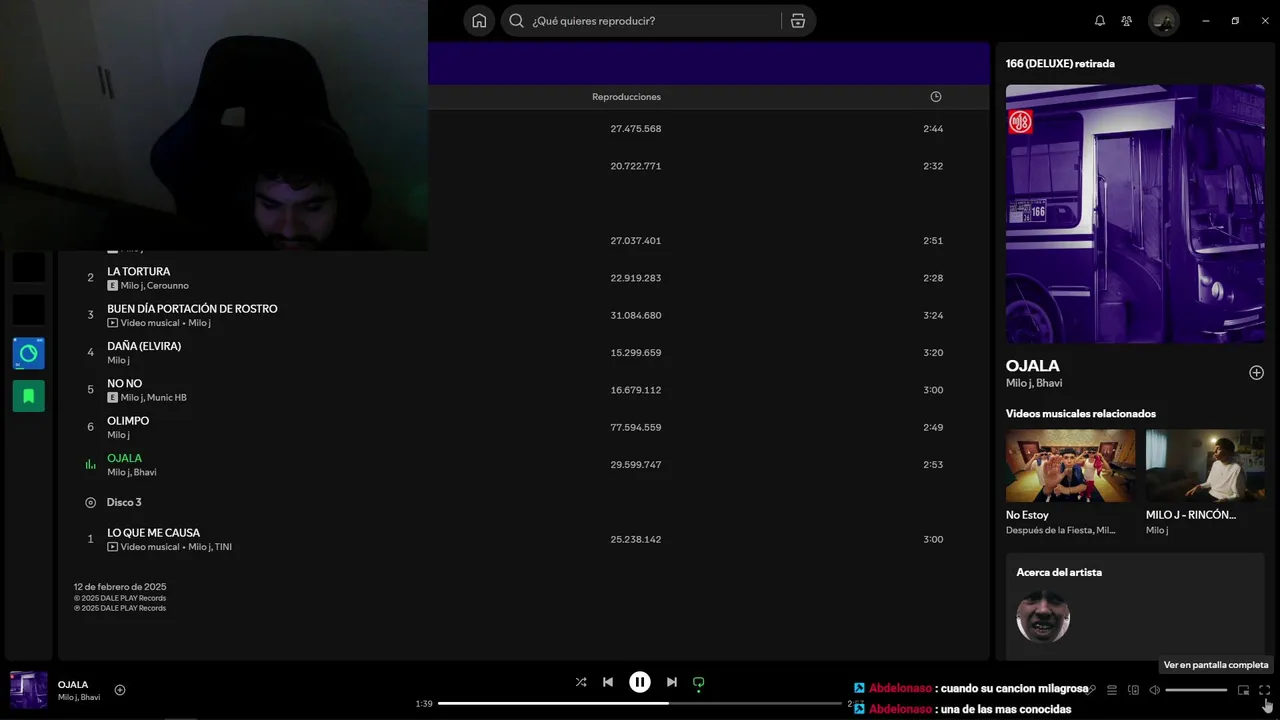Click the Disco 3 disc icon
This screenshot has width=1280, height=720.
(90, 502)
